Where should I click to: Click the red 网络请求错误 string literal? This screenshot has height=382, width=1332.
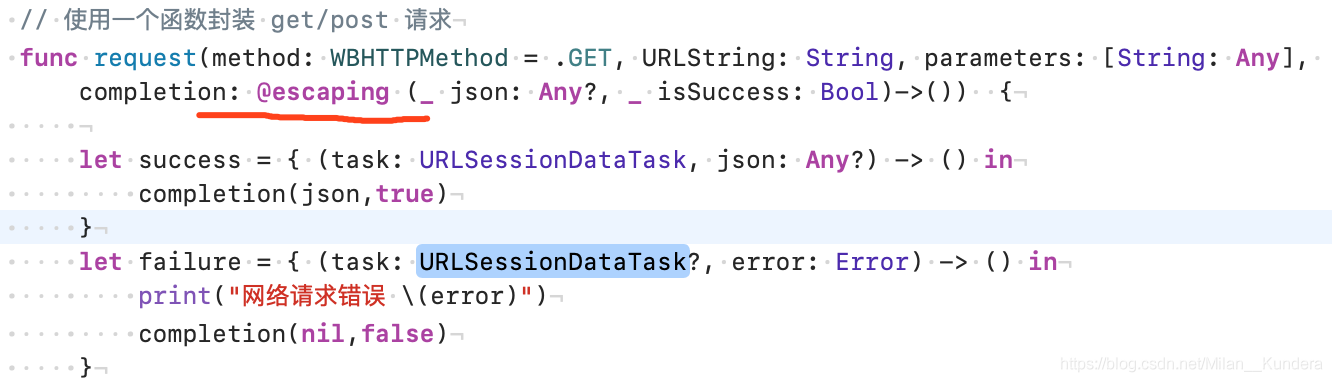pyautogui.click(x=309, y=297)
